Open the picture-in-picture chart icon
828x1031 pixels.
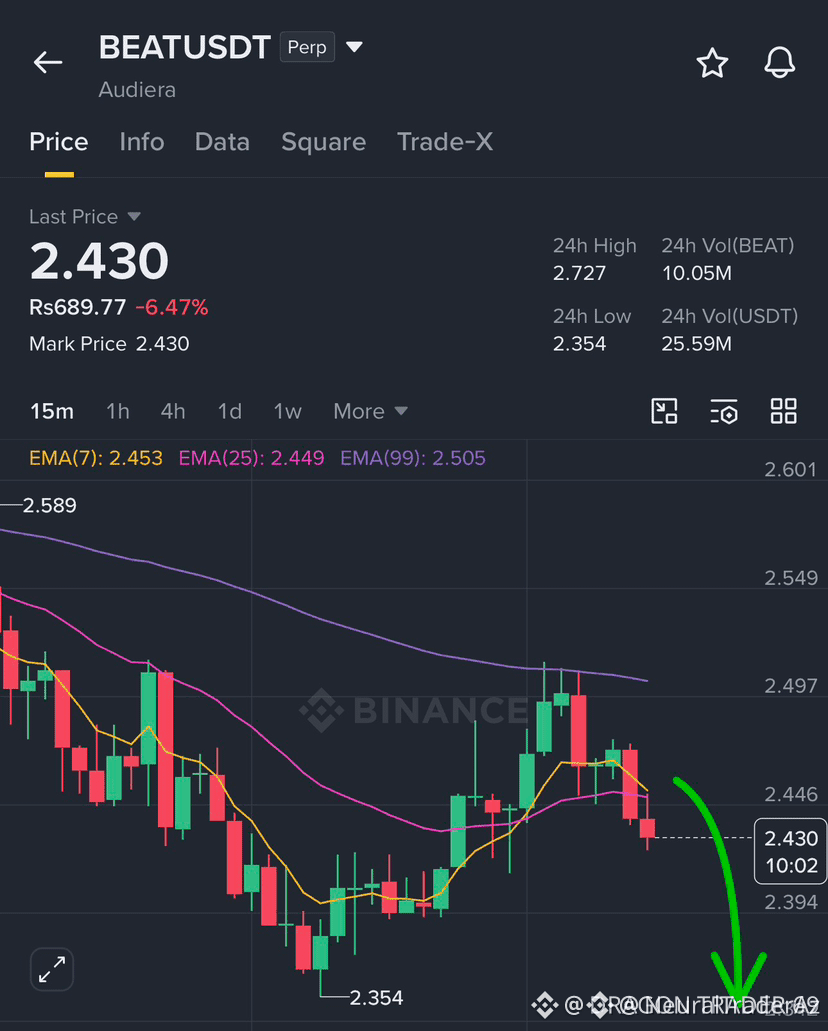(x=664, y=411)
